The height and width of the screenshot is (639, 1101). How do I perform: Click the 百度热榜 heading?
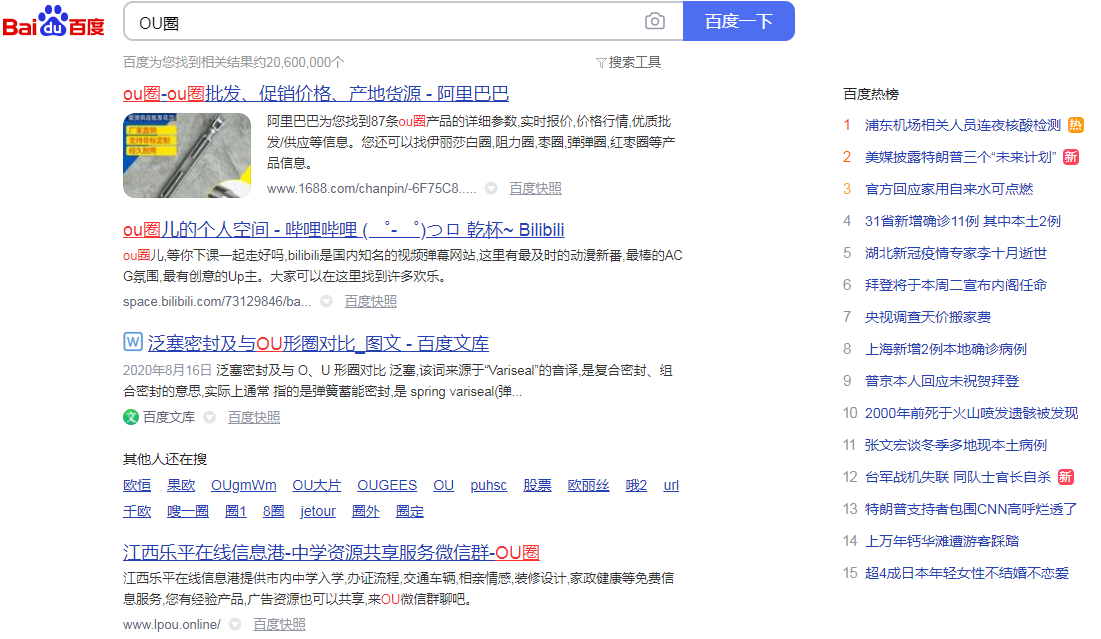871,94
